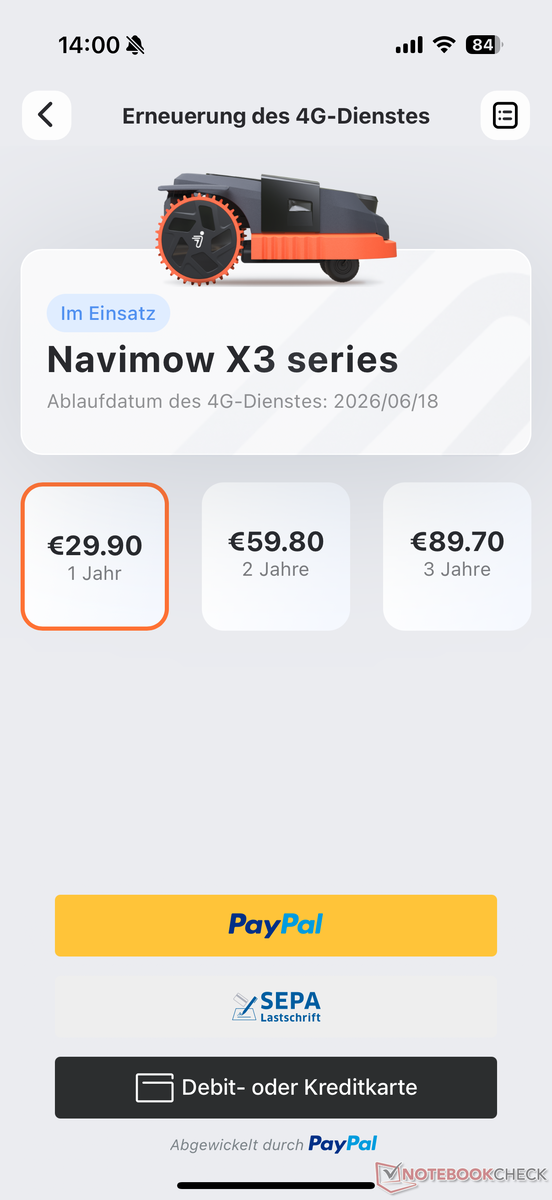Choose SEPA Lastschrift payment

(276, 1006)
